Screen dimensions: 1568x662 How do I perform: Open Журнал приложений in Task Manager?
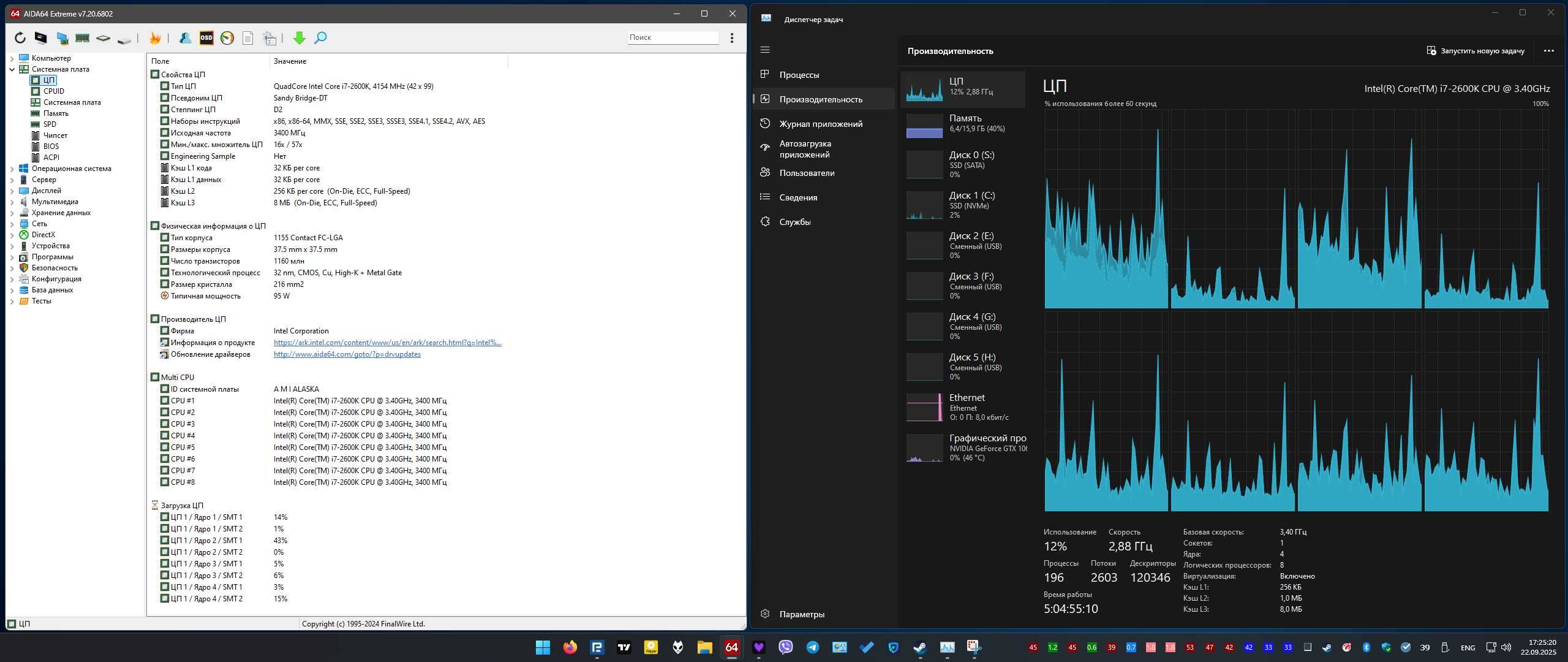(823, 124)
